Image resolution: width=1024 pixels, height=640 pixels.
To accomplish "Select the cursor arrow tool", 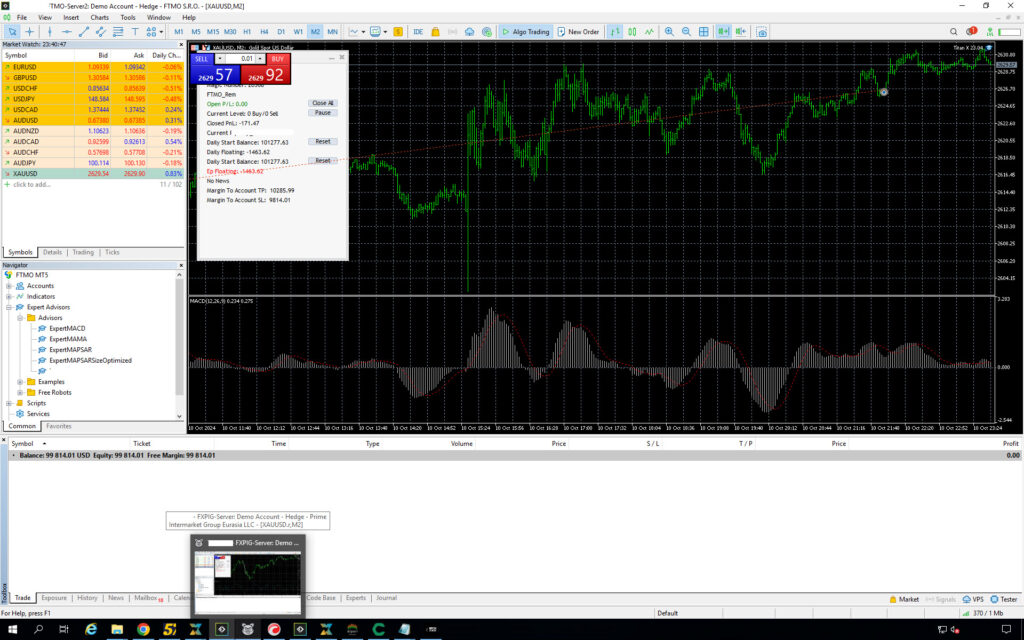I will point(12,31).
